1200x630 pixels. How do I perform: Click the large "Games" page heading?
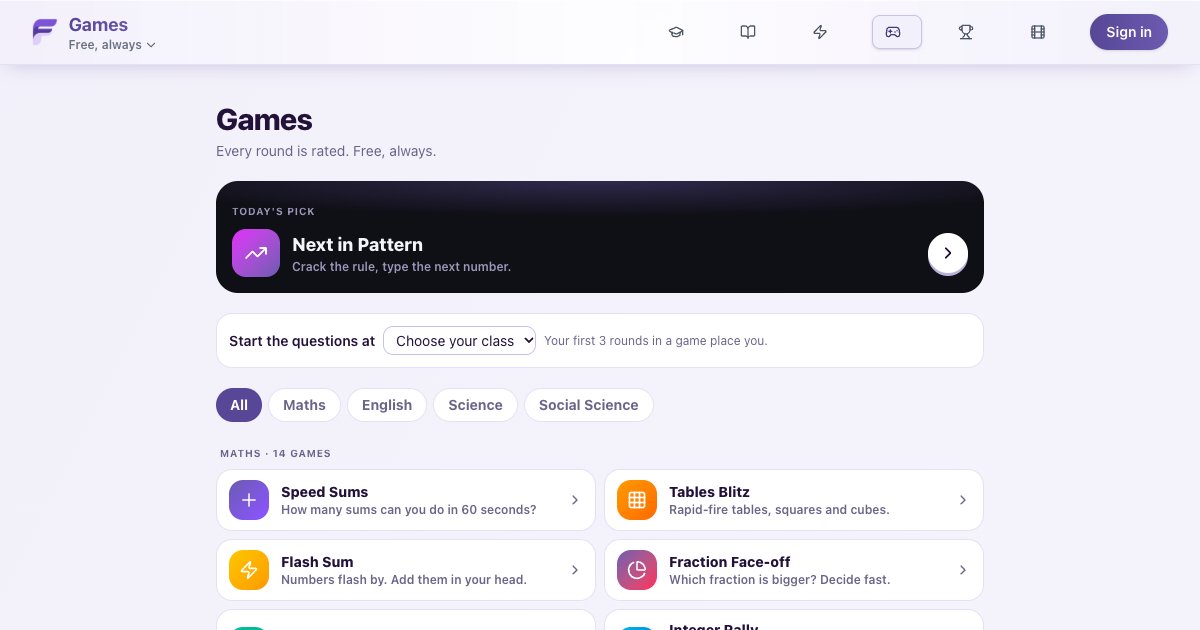[264, 120]
